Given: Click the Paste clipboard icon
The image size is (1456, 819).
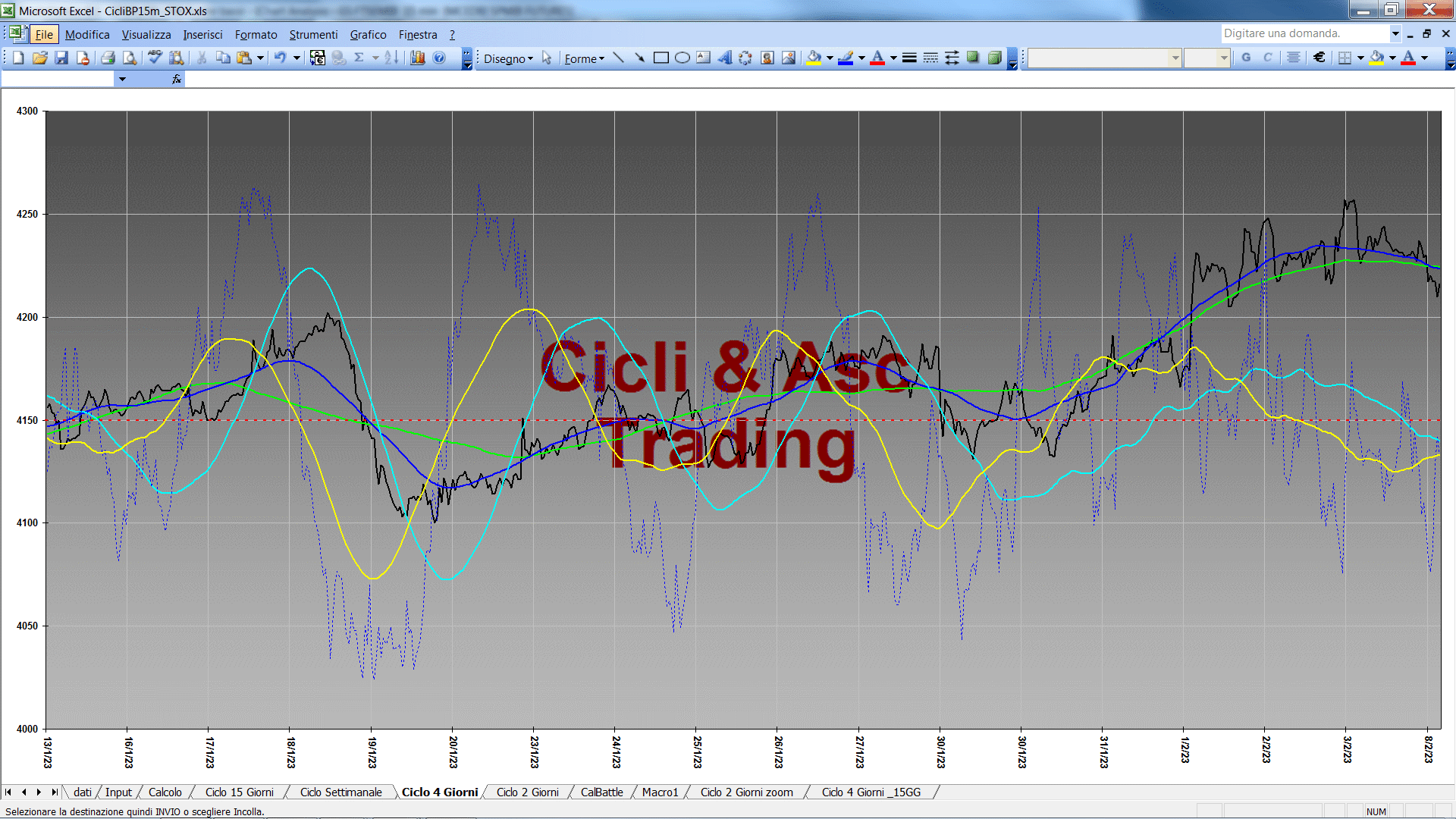Looking at the screenshot, I should click(x=244, y=58).
